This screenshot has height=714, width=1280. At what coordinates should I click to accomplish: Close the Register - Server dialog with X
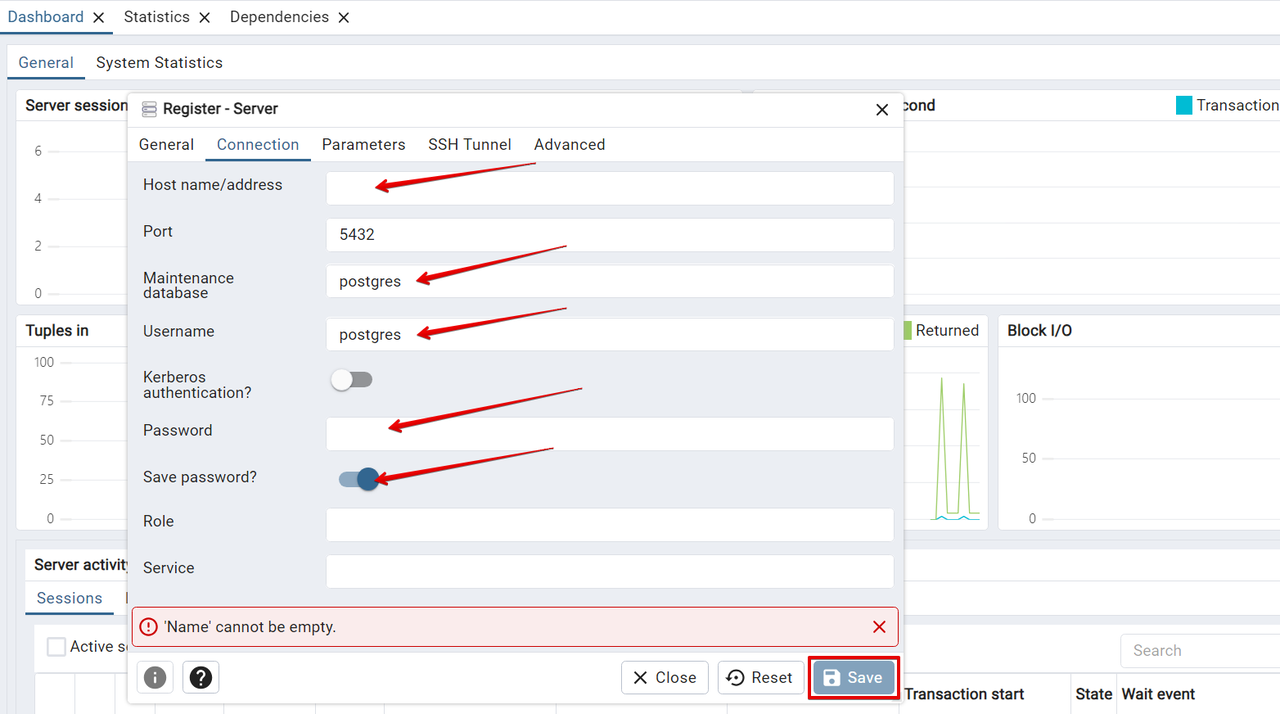(x=882, y=110)
